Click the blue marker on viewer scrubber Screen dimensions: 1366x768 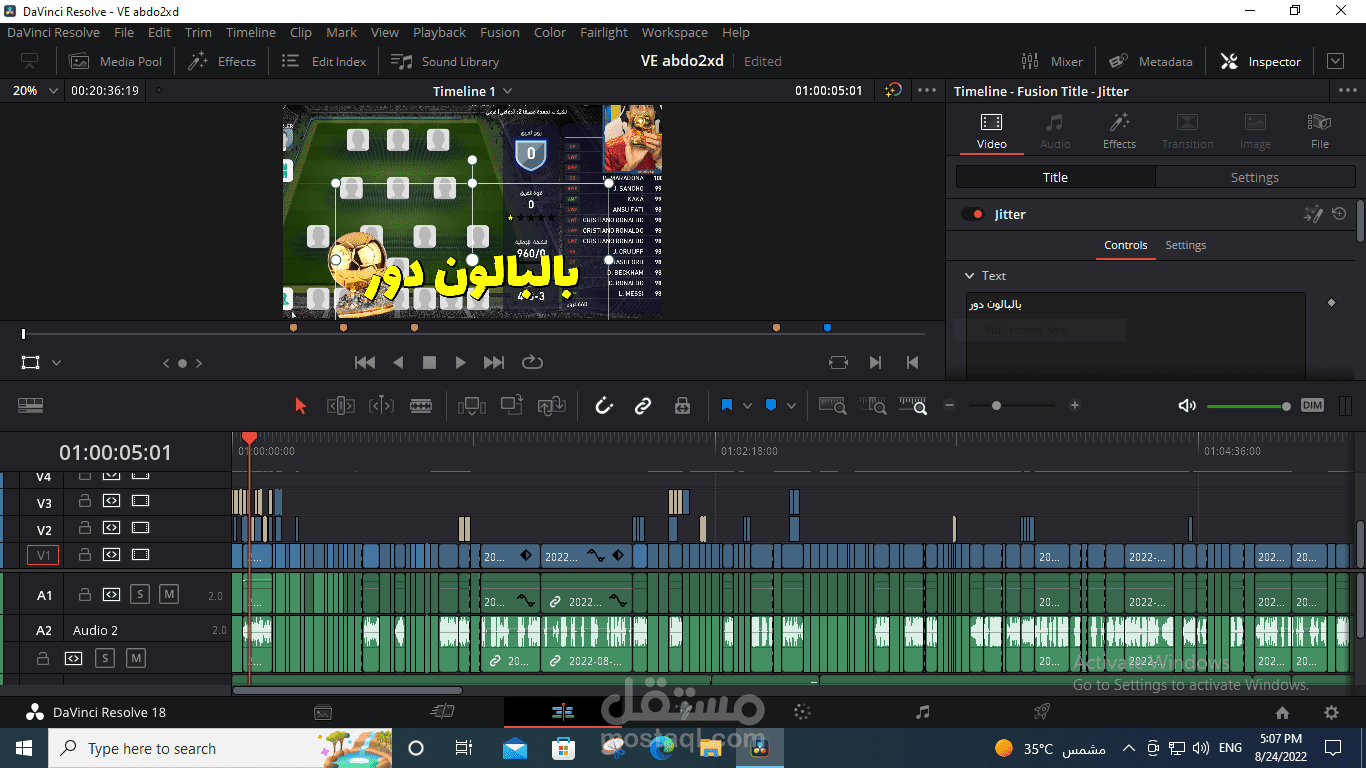827,327
